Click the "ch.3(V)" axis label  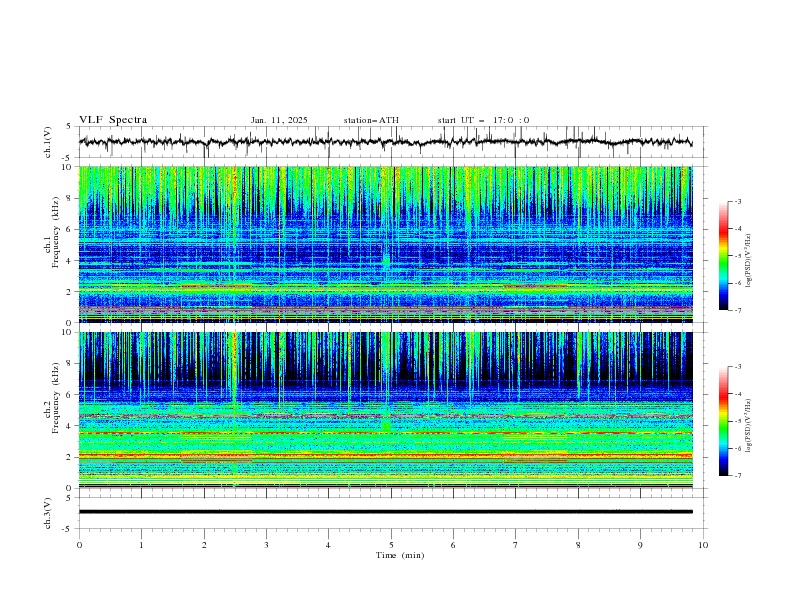pos(48,513)
